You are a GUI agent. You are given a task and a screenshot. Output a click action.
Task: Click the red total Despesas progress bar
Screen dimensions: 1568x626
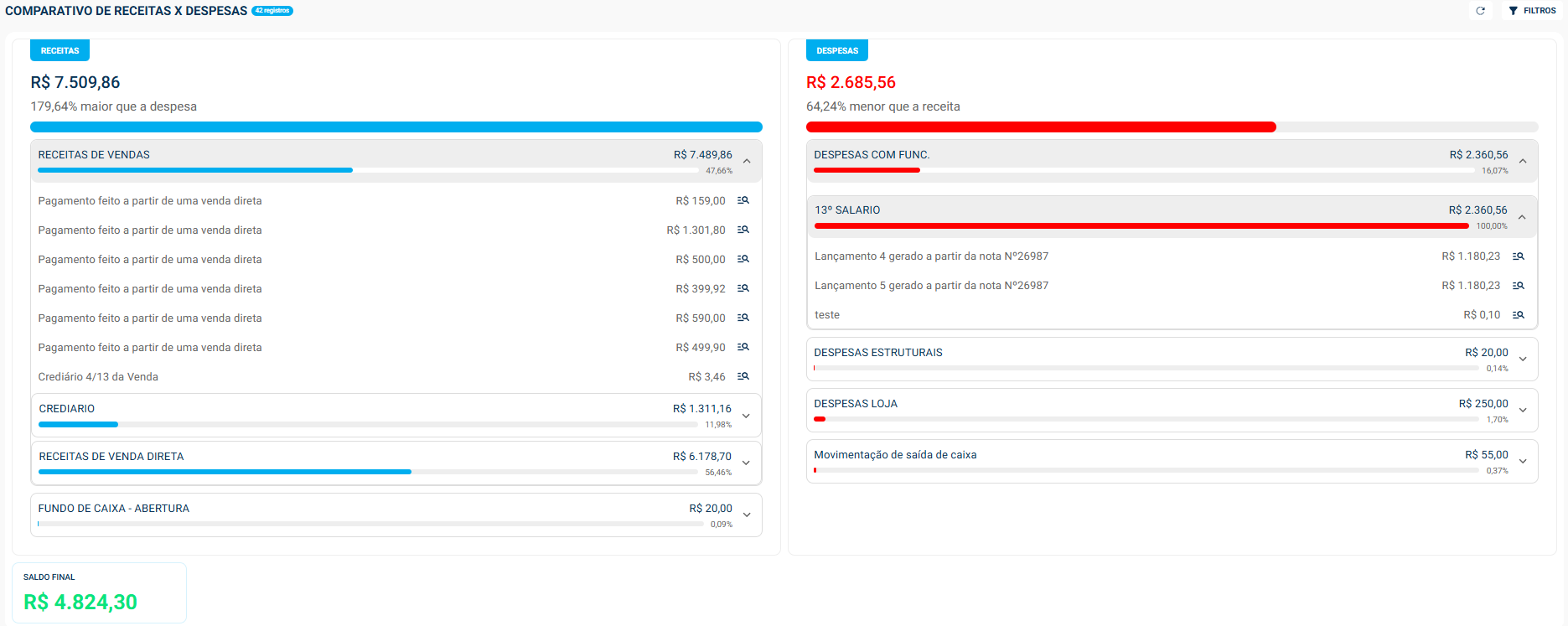(x=1040, y=127)
